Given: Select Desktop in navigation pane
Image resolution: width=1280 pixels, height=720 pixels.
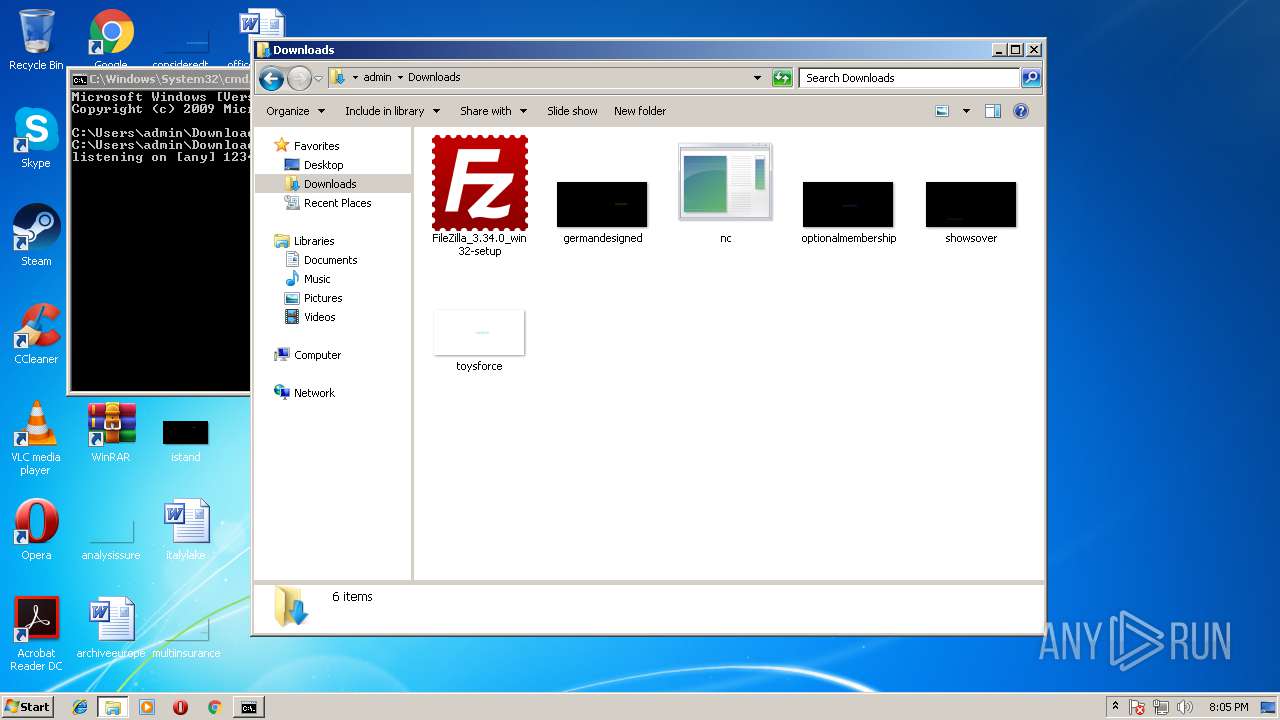Looking at the screenshot, I should (323, 165).
